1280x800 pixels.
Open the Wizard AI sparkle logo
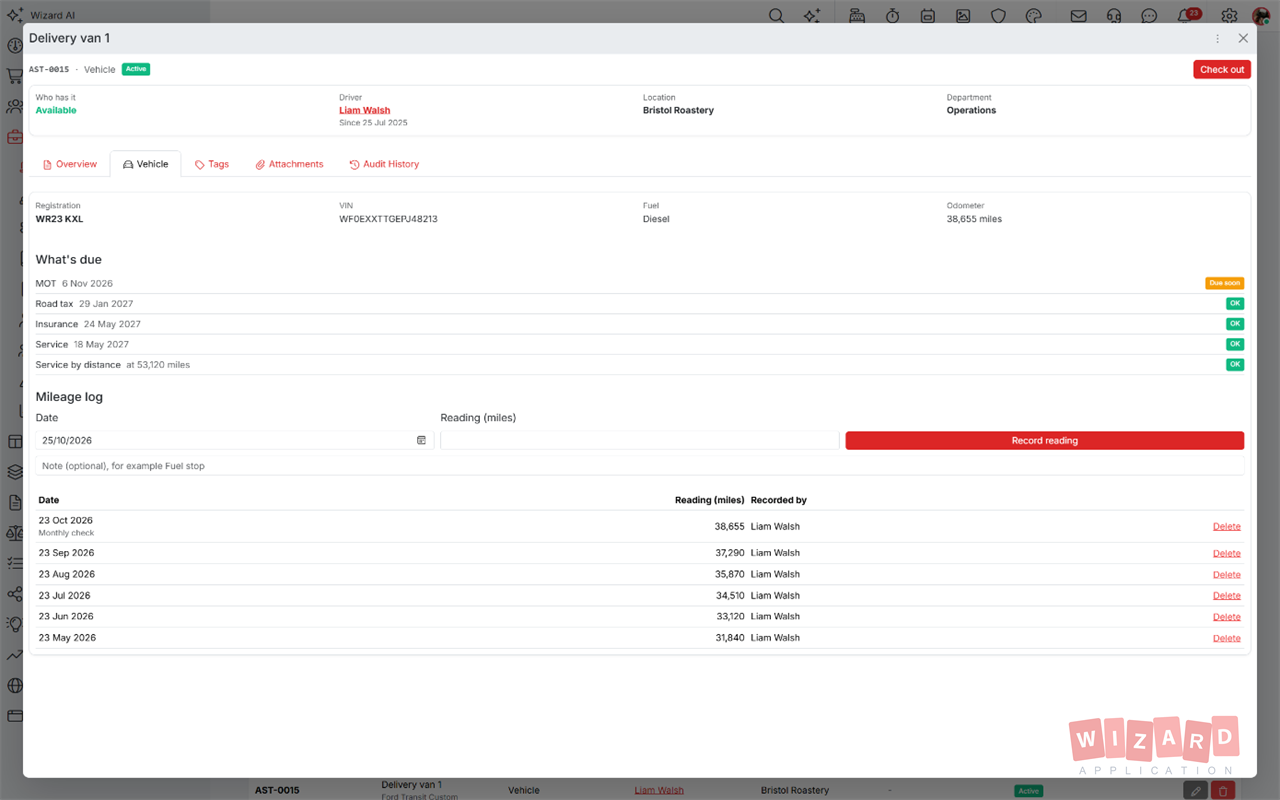pos(14,15)
